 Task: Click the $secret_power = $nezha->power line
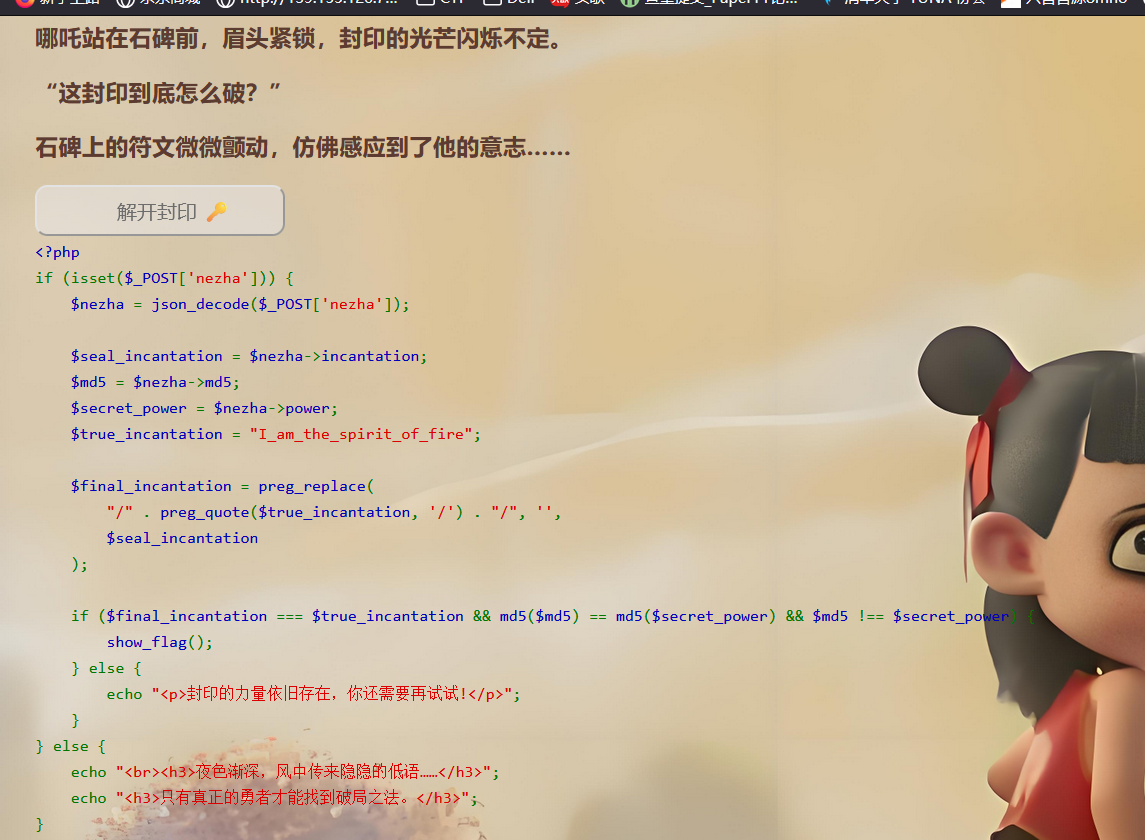tap(204, 408)
